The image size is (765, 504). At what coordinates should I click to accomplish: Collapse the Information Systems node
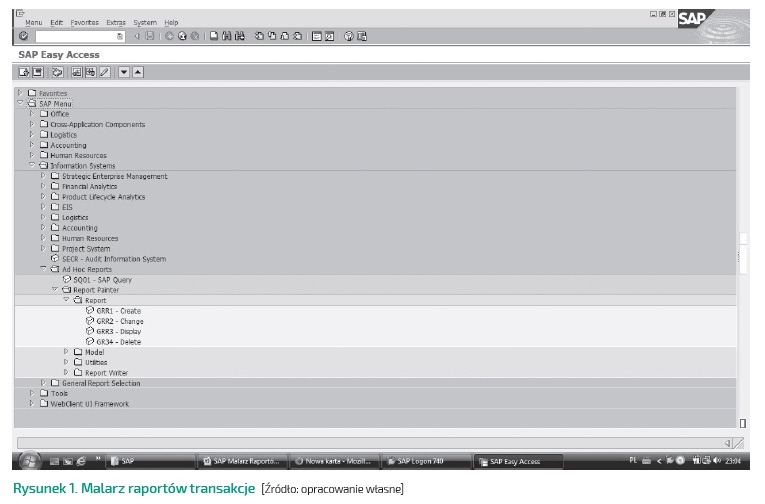coord(32,165)
